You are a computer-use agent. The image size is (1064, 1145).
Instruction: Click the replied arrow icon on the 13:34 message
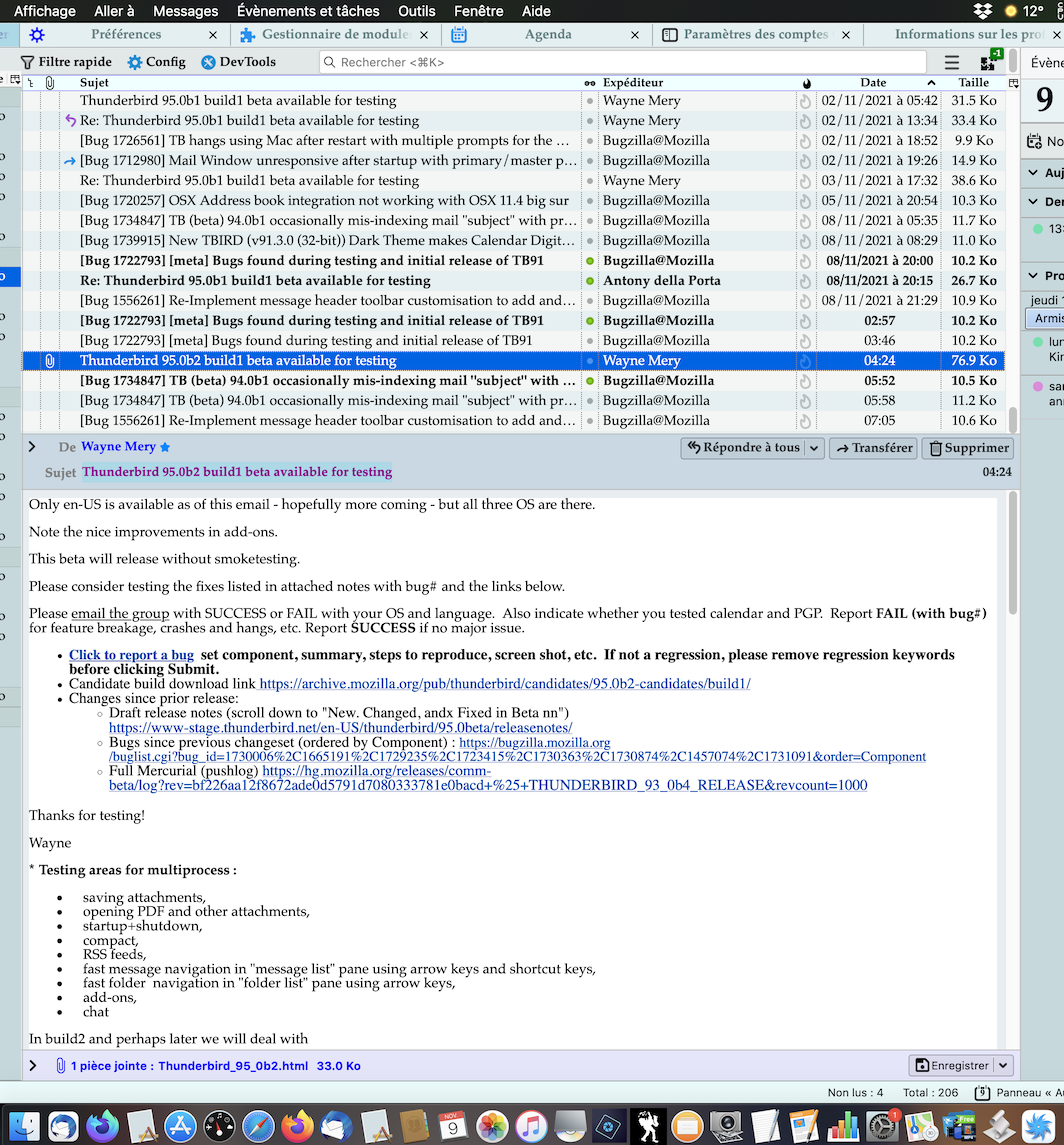(70, 120)
